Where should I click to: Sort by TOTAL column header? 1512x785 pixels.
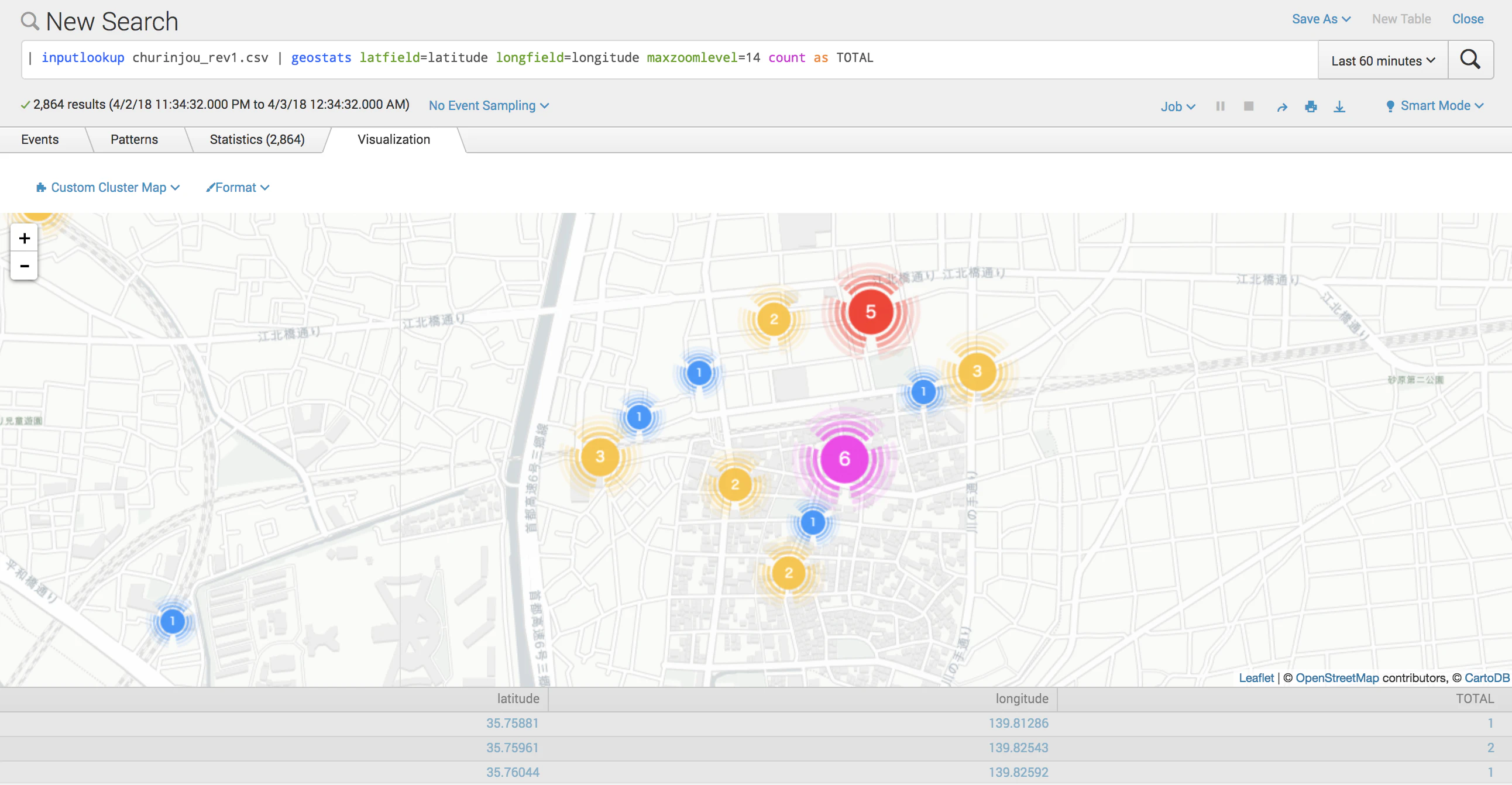tap(1475, 699)
